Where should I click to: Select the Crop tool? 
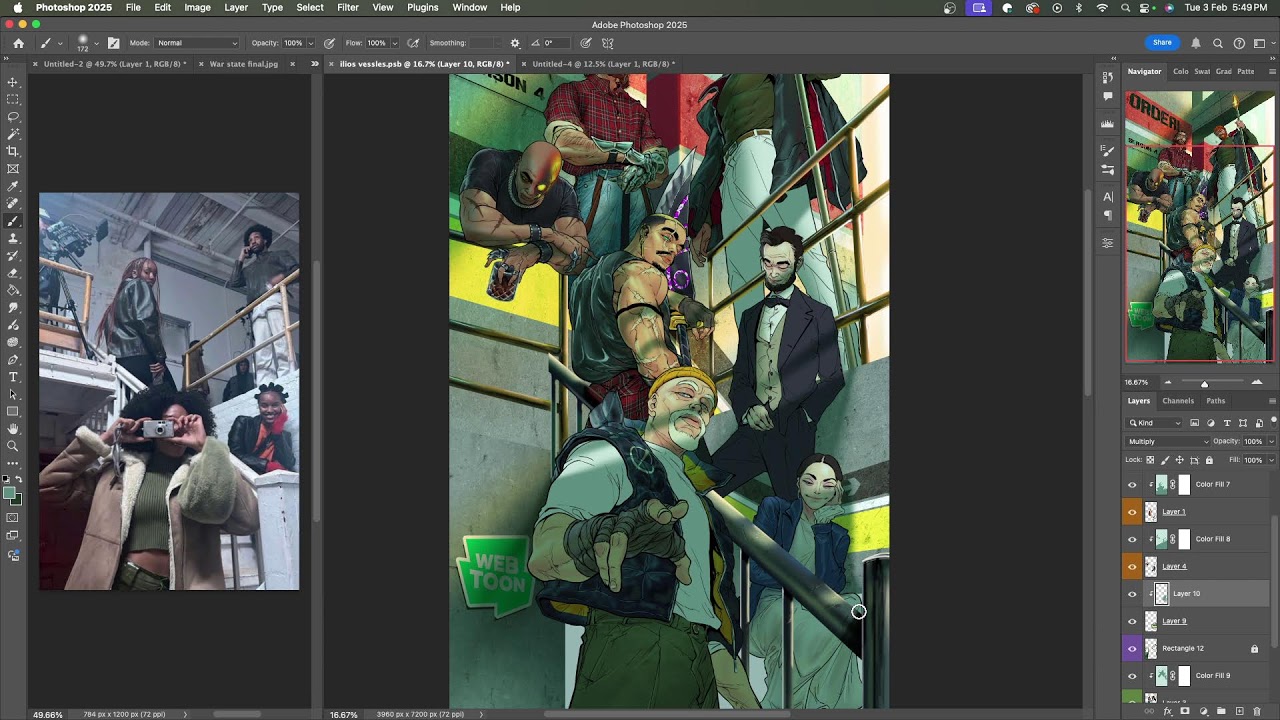point(13,151)
